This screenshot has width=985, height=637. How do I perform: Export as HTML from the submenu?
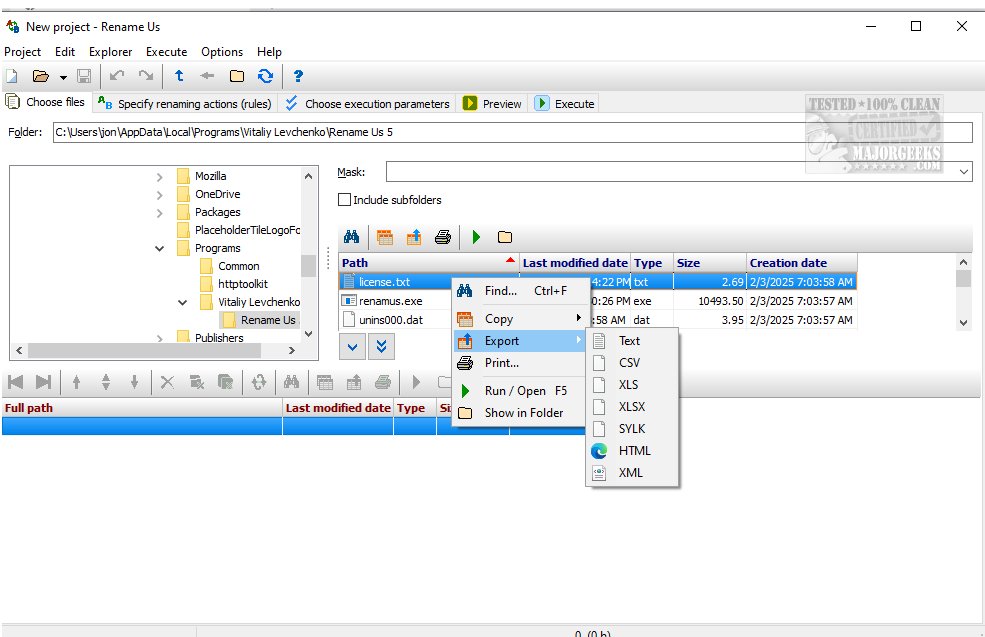coord(632,450)
